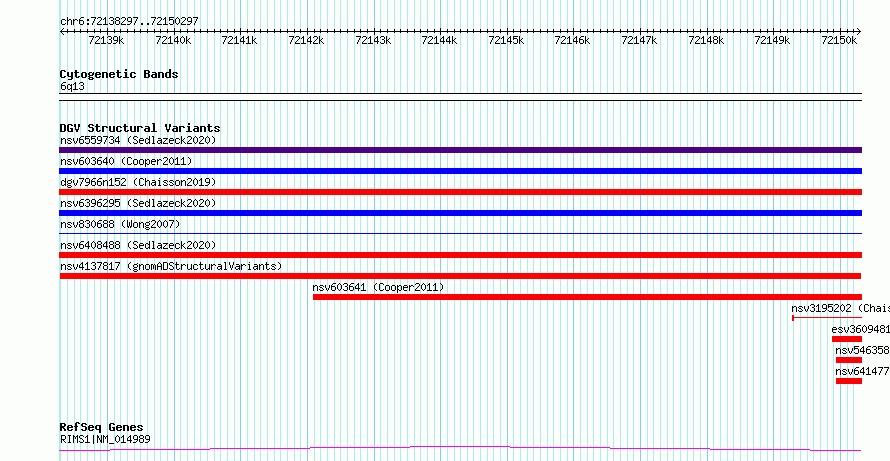Image resolution: width=890 pixels, height=461 pixels.
Task: Click the DGV Structural Variants track heading
Action: [140, 128]
